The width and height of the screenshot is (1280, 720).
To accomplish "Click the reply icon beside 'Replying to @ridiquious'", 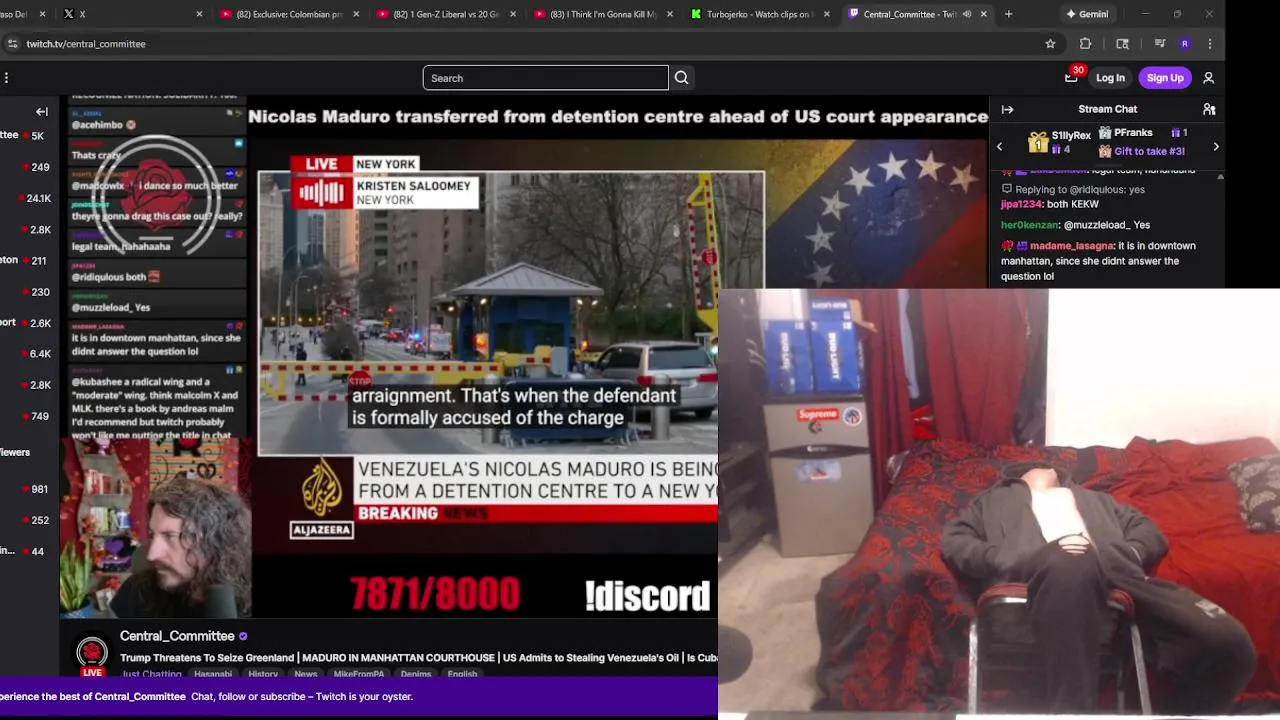I will click(x=1006, y=189).
